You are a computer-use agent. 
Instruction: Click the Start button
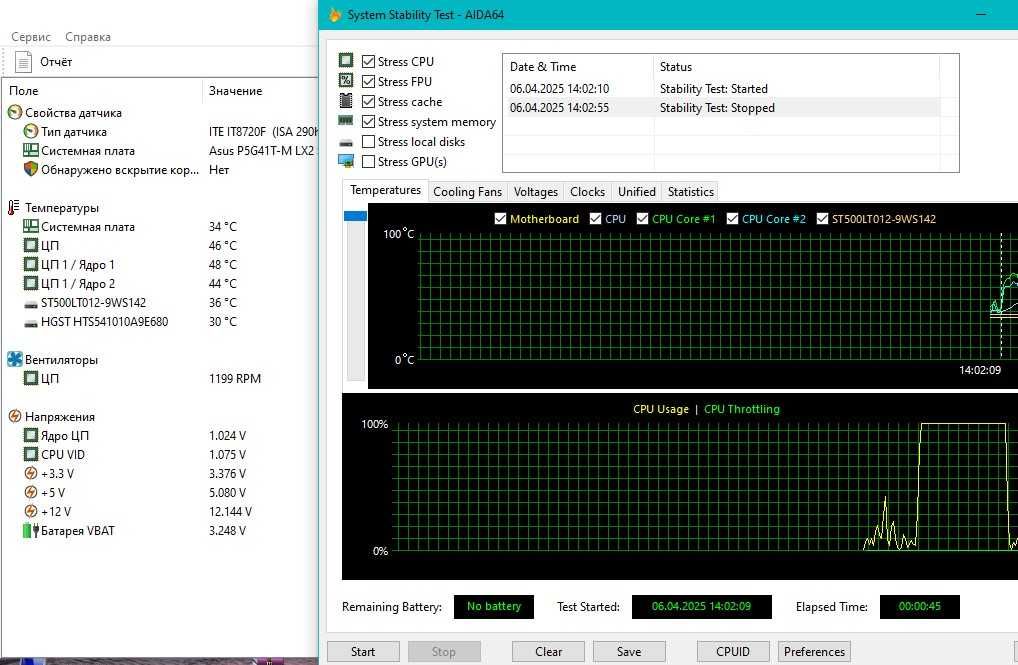363,651
